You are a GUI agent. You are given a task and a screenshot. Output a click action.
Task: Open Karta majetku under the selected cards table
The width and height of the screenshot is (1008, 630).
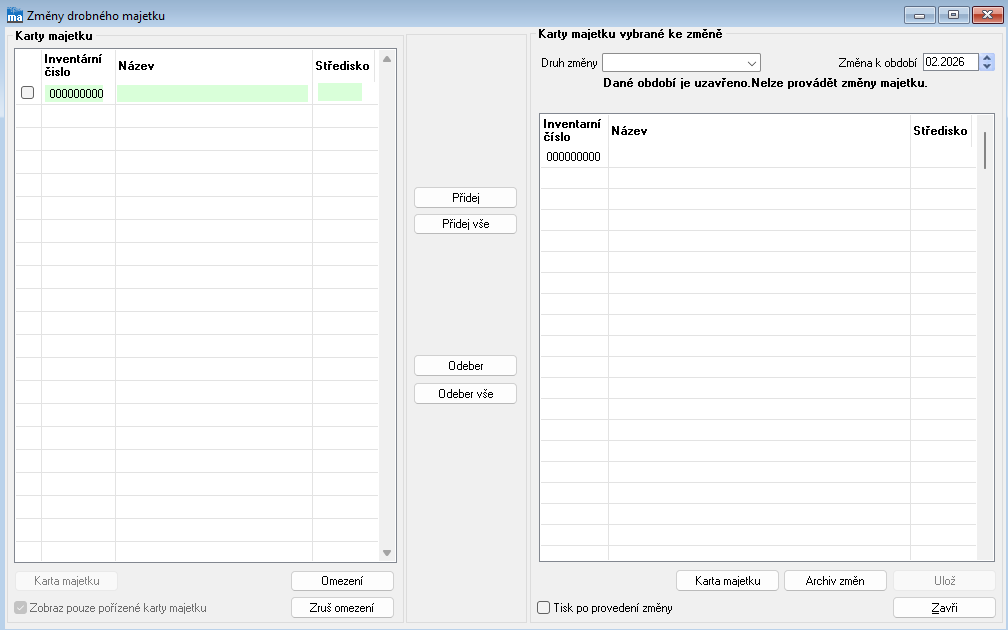pos(728,581)
